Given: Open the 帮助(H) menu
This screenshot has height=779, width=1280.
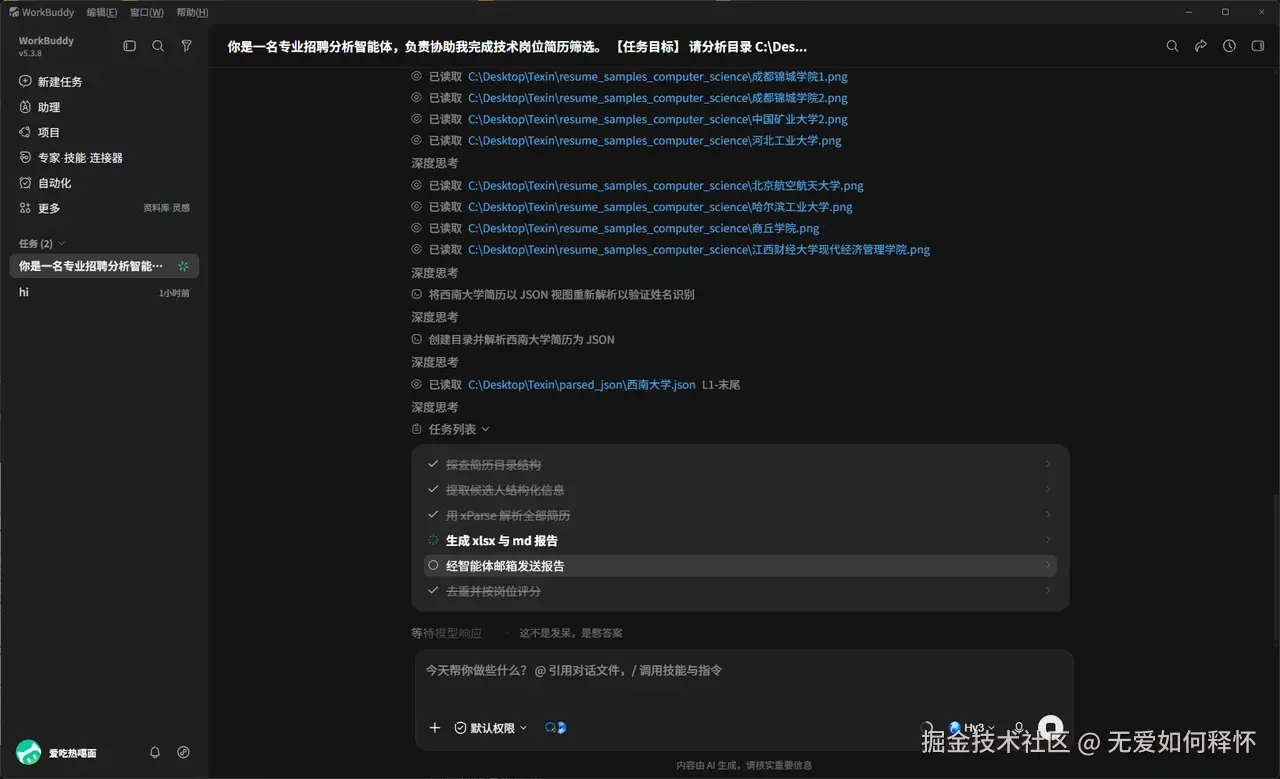Looking at the screenshot, I should (192, 12).
